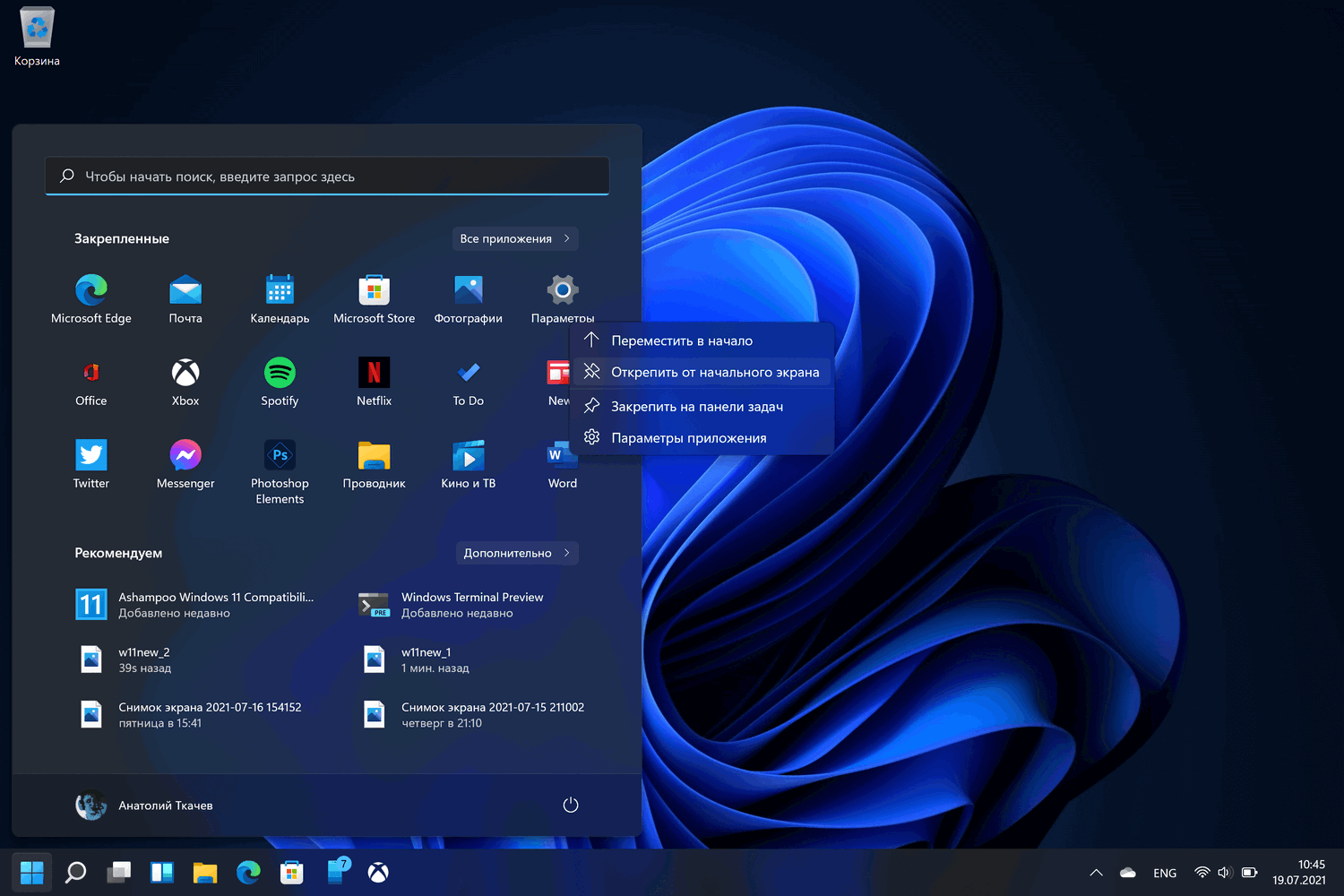Viewport: 1344px width, 896px height.
Task: Click the power button icon
Action: pyautogui.click(x=570, y=806)
